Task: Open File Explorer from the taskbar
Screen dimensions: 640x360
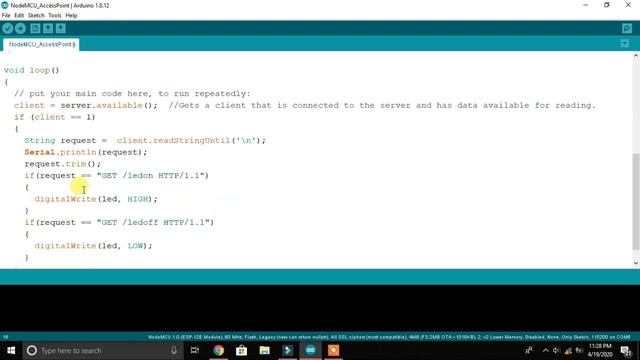Action: tap(264, 350)
